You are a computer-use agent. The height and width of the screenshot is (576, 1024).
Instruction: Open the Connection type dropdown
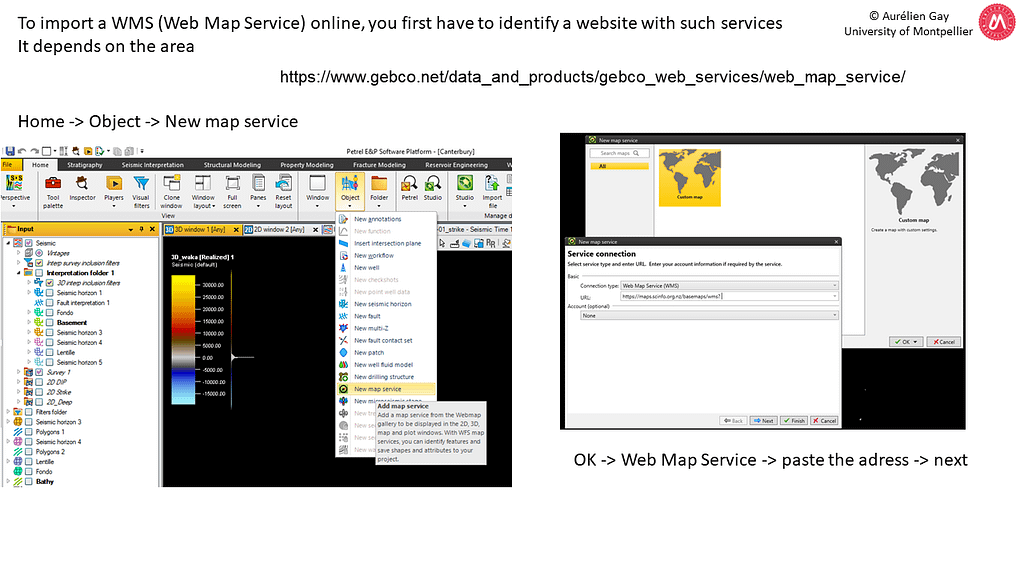pos(728,286)
